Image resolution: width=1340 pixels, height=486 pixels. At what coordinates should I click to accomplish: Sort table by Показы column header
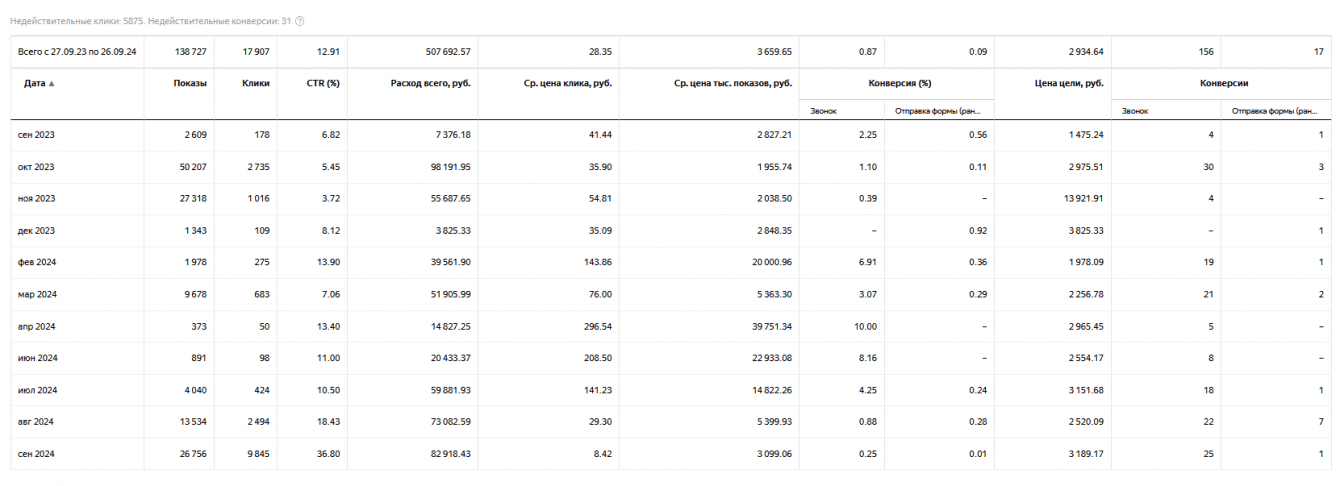pyautogui.click(x=190, y=83)
